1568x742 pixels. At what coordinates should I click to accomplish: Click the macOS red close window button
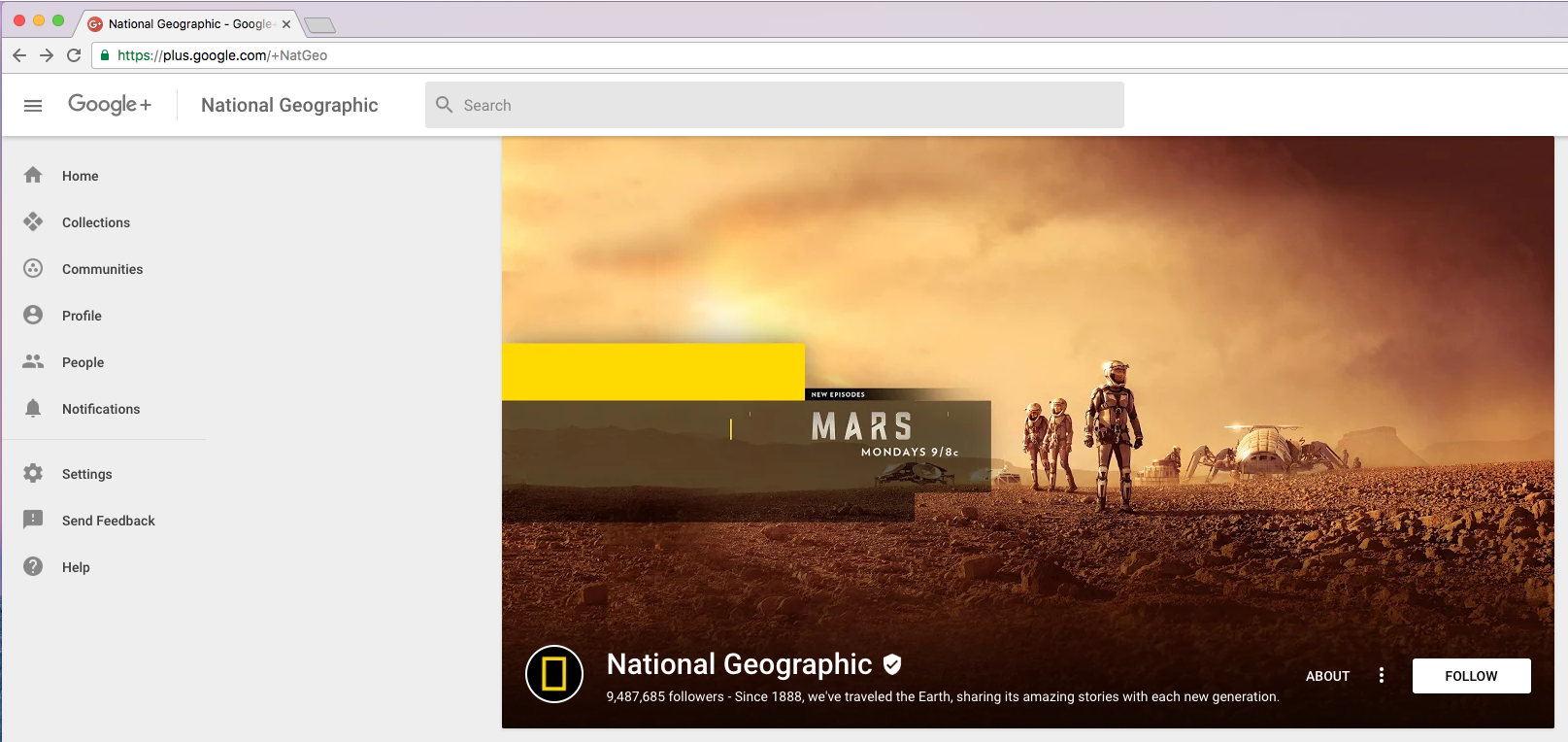[x=19, y=20]
